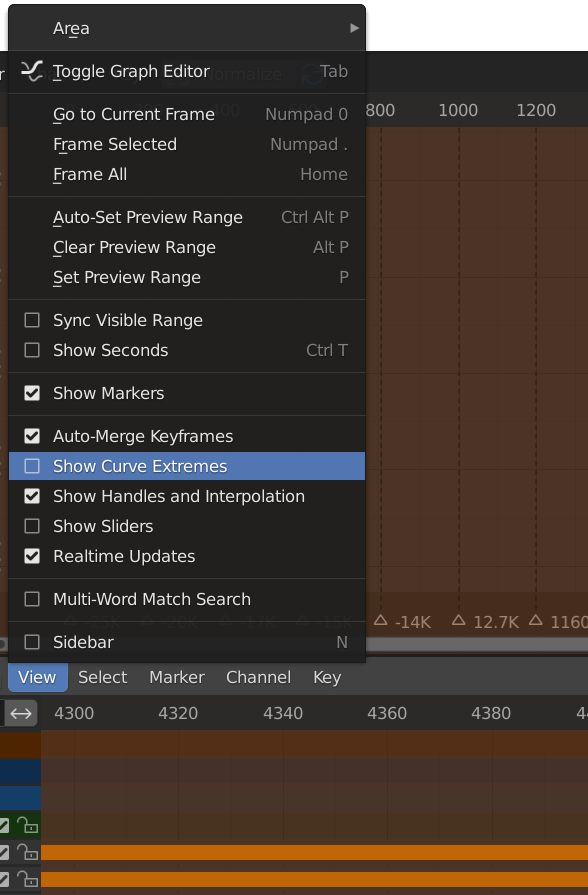Open the Key menu
The image size is (588, 895).
(327, 678)
